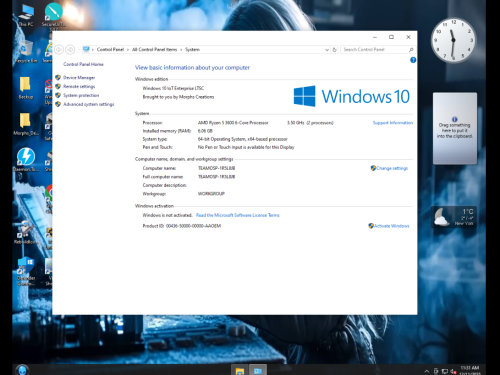Open the Backup folder on desktop
Screen dimensions: 500x375
point(25,88)
